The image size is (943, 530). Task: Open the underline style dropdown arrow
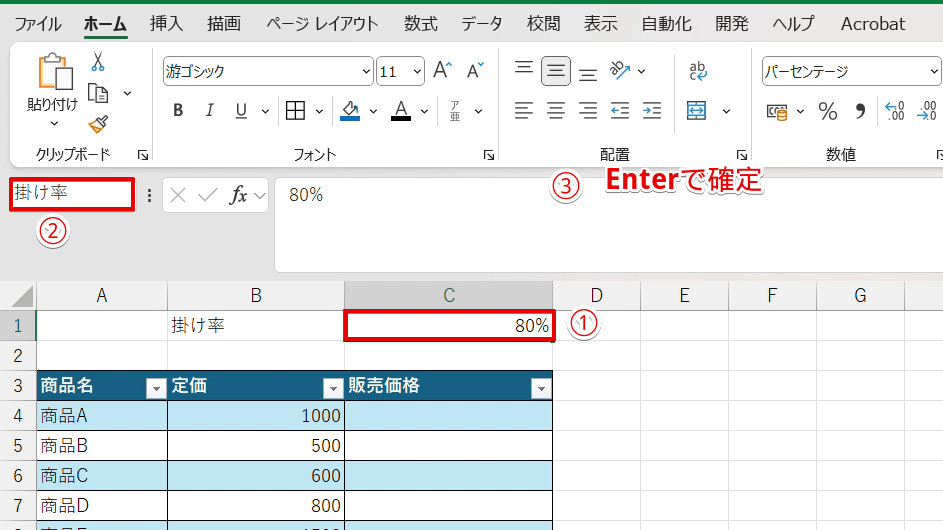[265, 111]
